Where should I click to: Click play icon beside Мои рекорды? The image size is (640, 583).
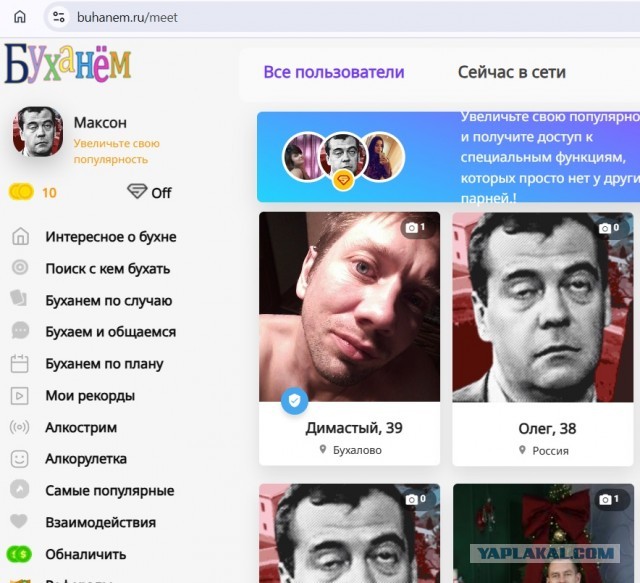(x=19, y=396)
